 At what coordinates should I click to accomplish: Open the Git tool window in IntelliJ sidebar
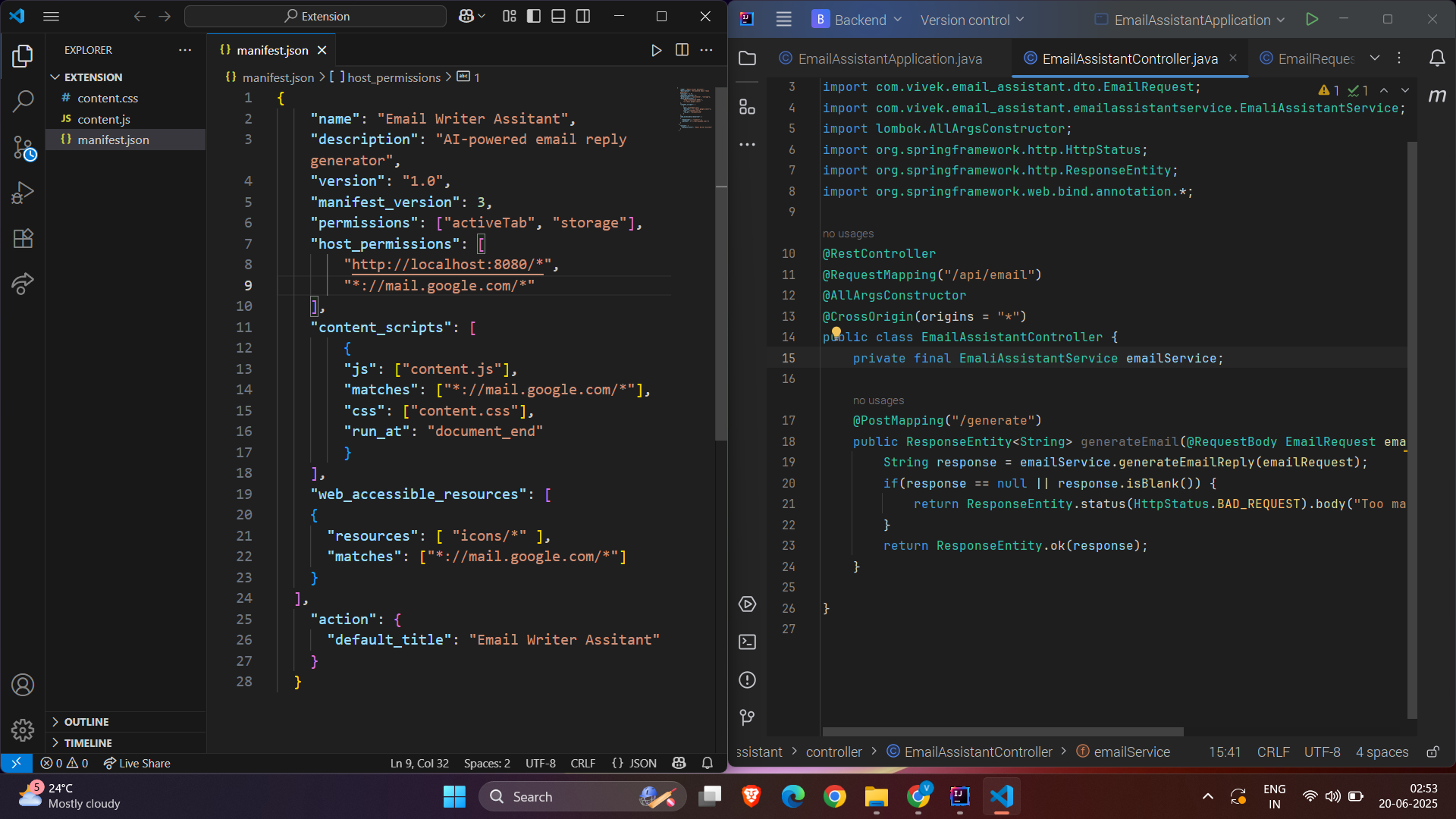(x=747, y=717)
